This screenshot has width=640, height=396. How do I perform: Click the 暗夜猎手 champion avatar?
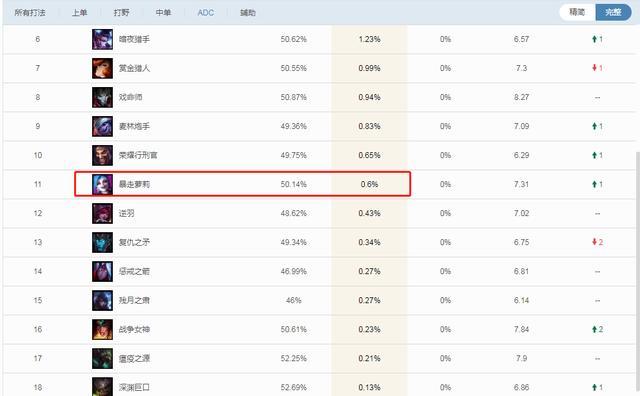click(102, 39)
